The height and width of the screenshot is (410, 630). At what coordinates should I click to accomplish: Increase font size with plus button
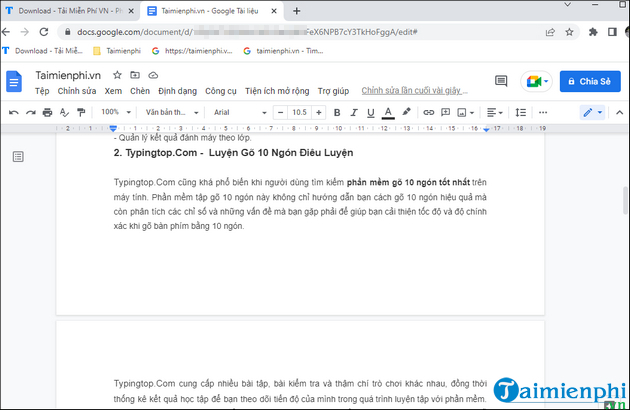319,113
